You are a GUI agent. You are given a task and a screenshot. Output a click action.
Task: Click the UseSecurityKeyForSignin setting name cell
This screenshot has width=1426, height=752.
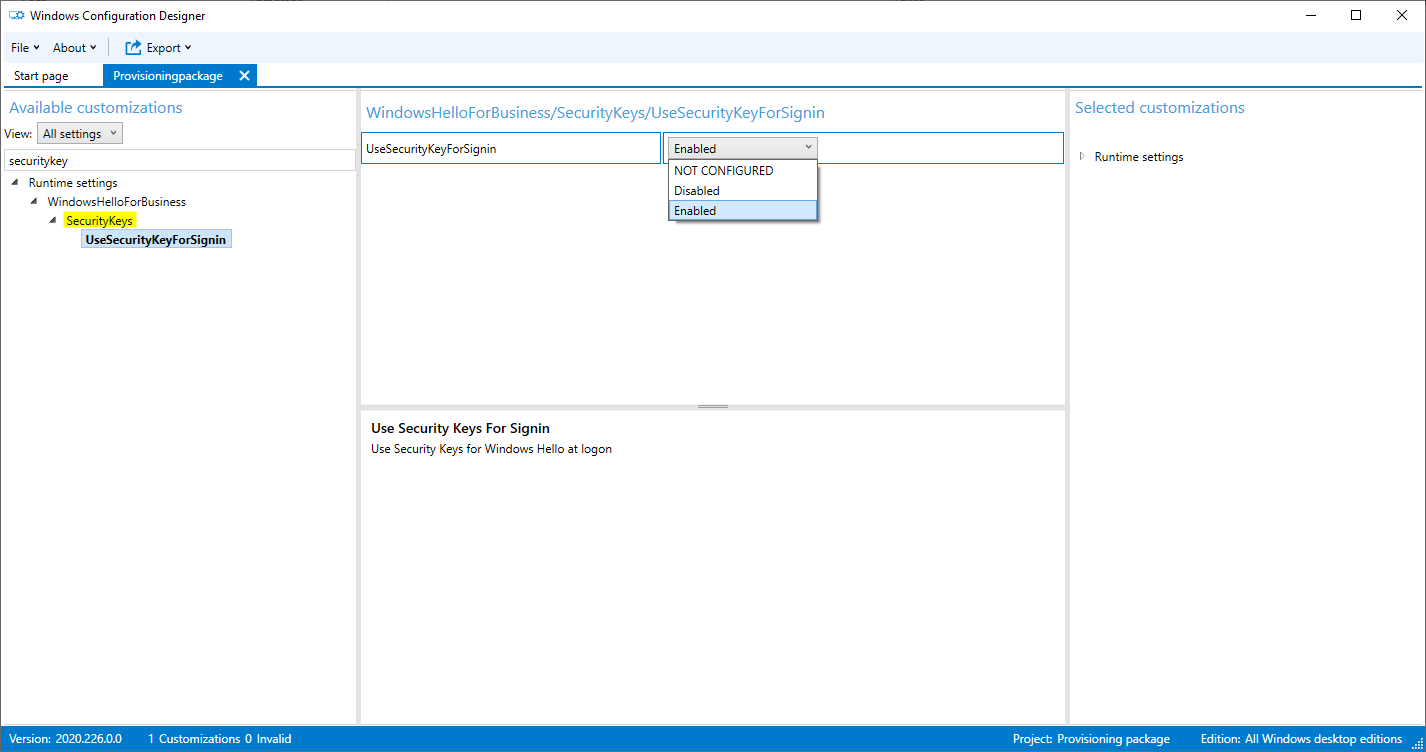click(x=511, y=148)
